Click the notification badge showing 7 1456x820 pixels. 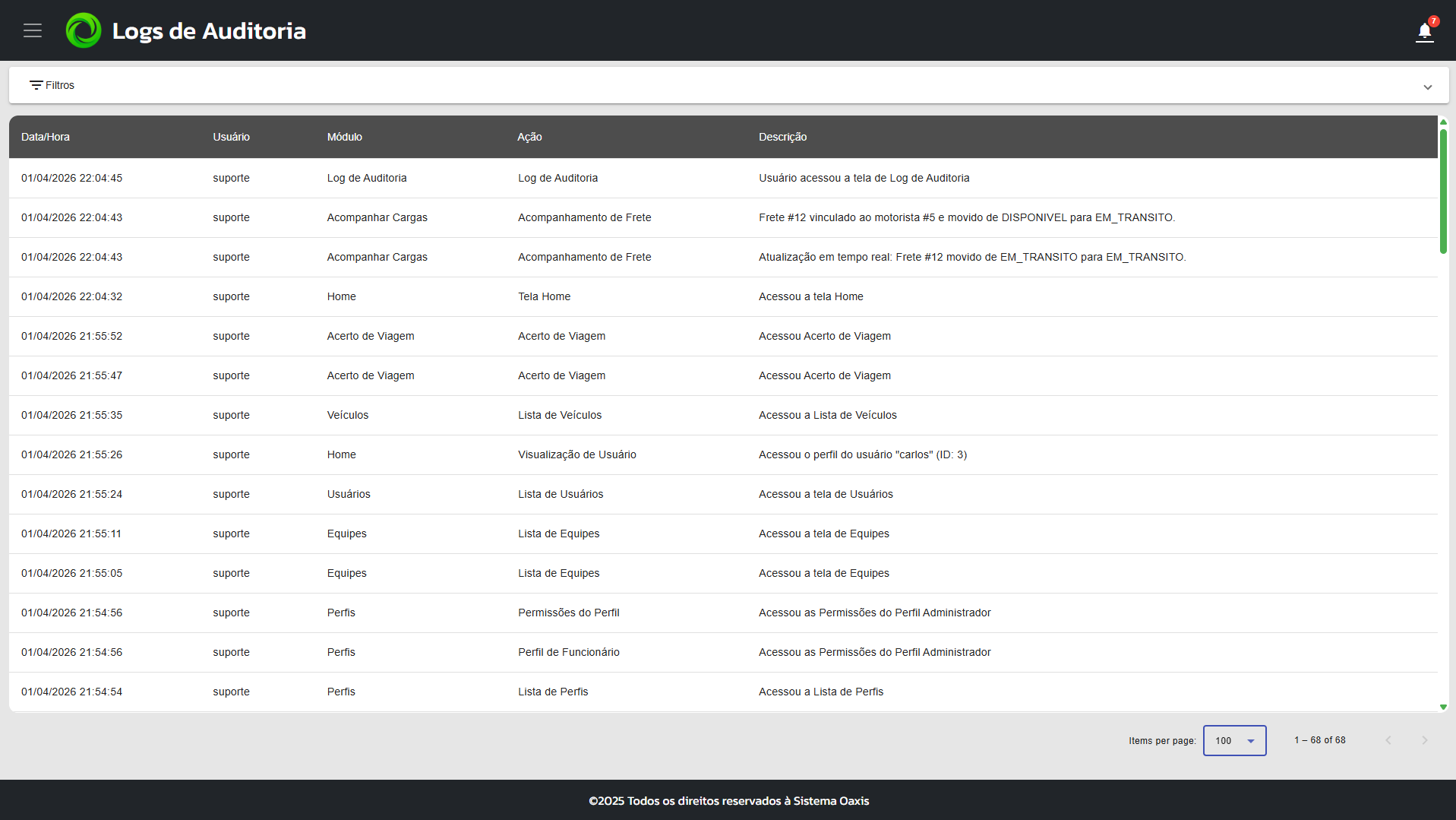(x=1433, y=21)
